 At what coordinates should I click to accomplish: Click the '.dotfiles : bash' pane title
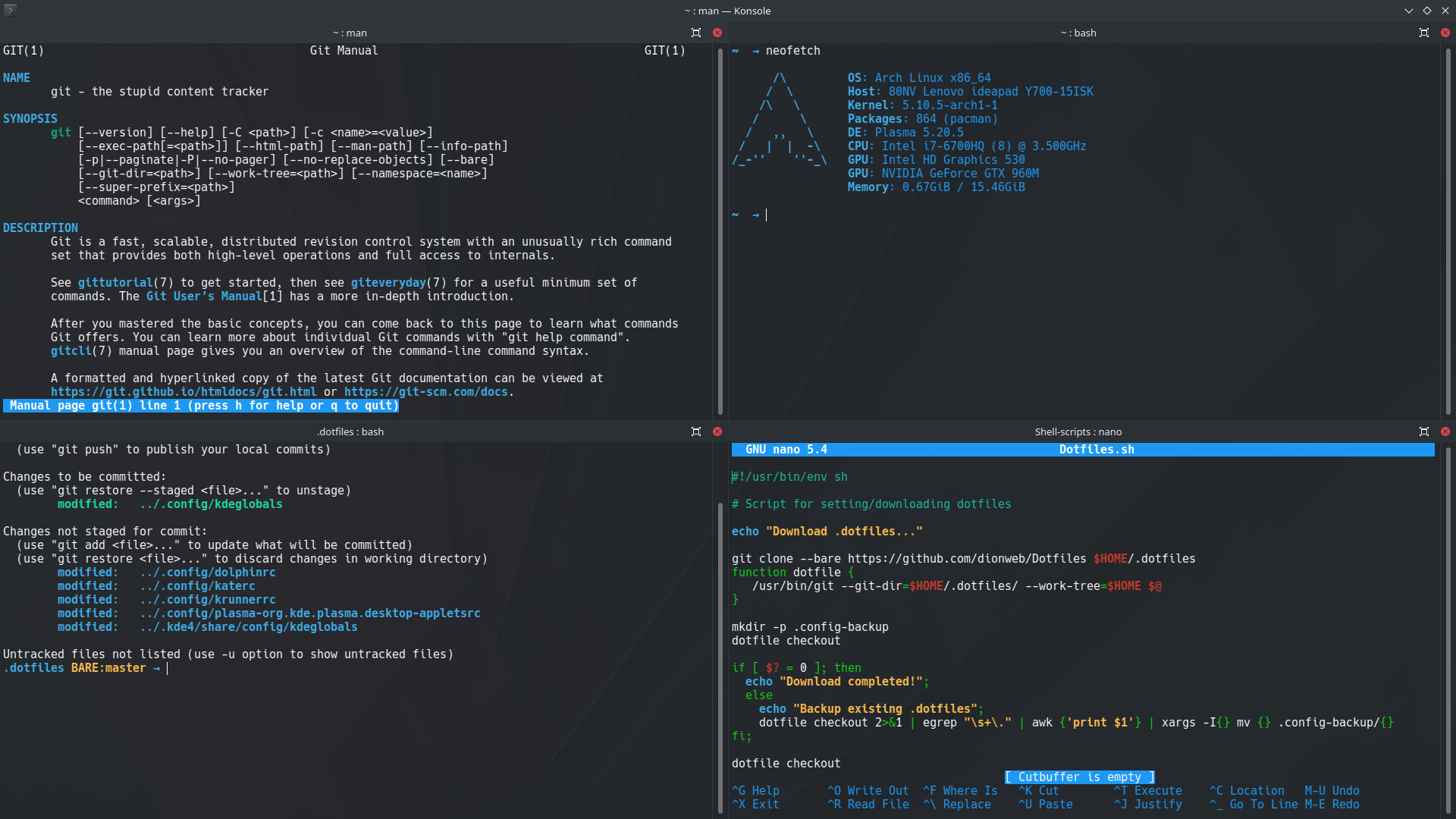350,431
